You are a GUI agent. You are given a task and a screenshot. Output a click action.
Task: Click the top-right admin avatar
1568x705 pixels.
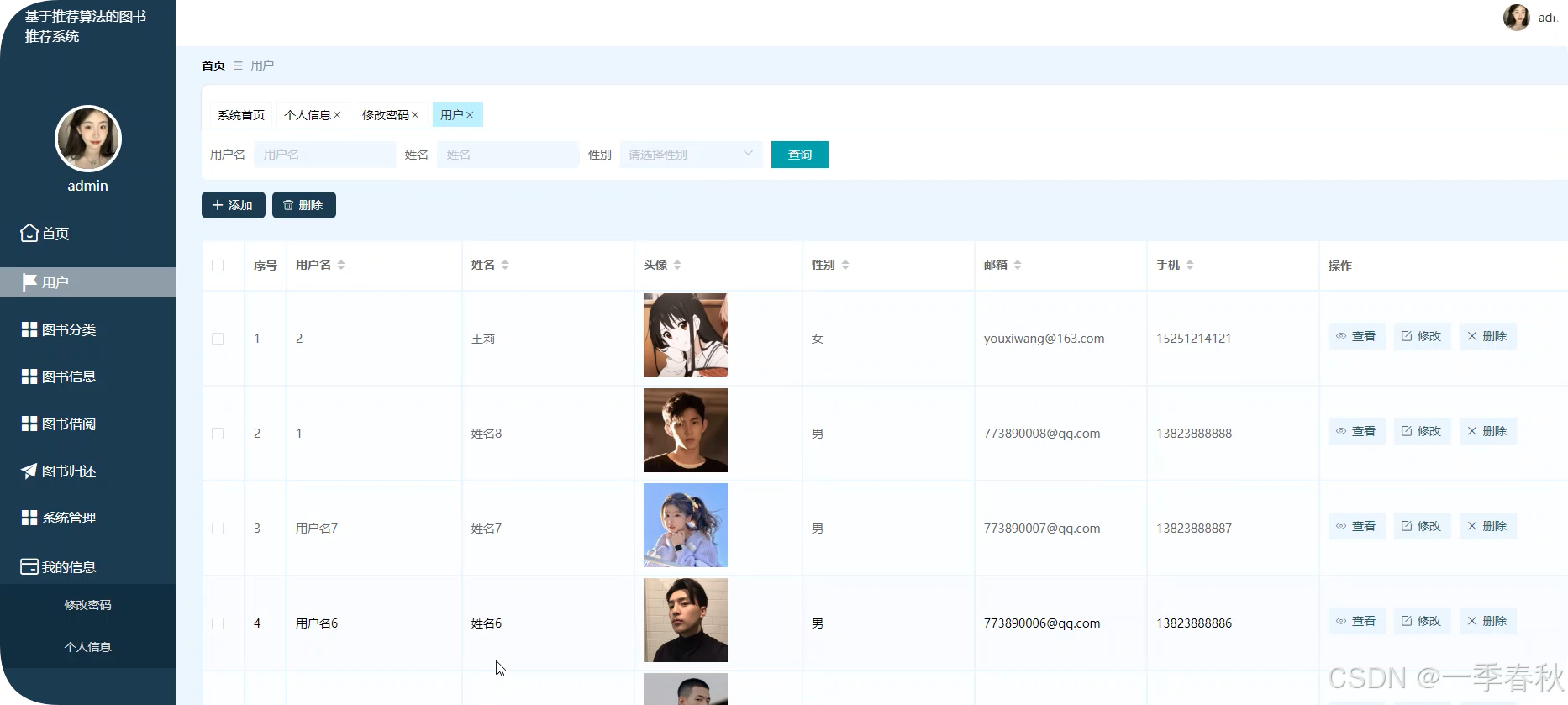[x=1516, y=17]
